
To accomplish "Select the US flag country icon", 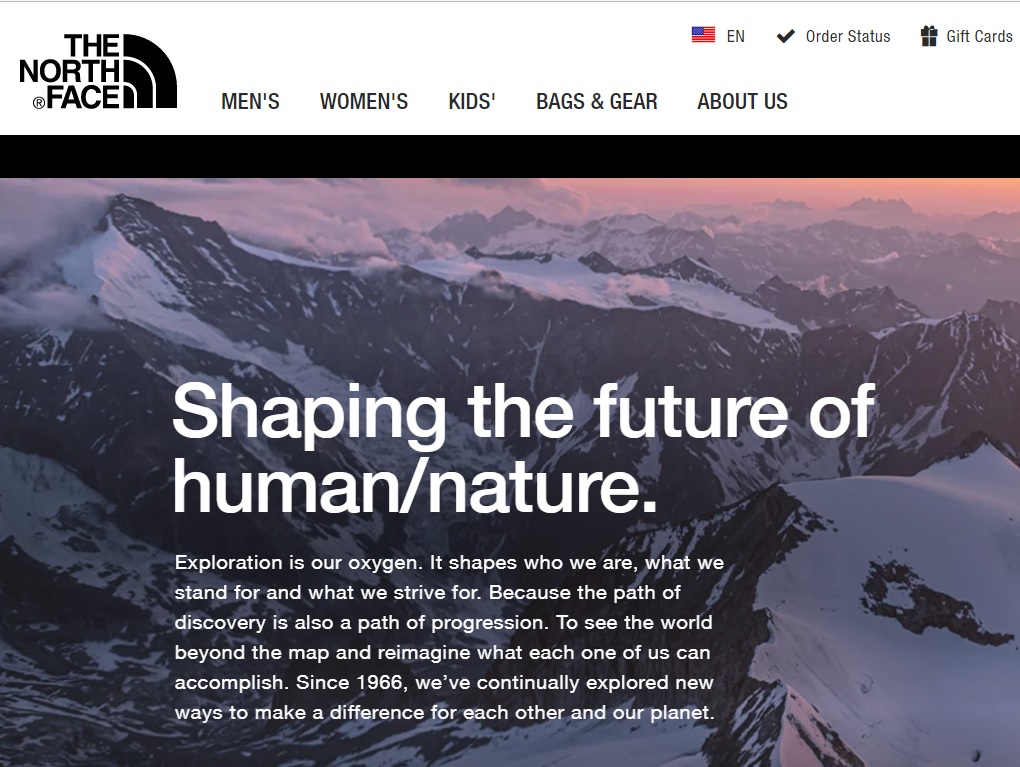I will click(703, 35).
